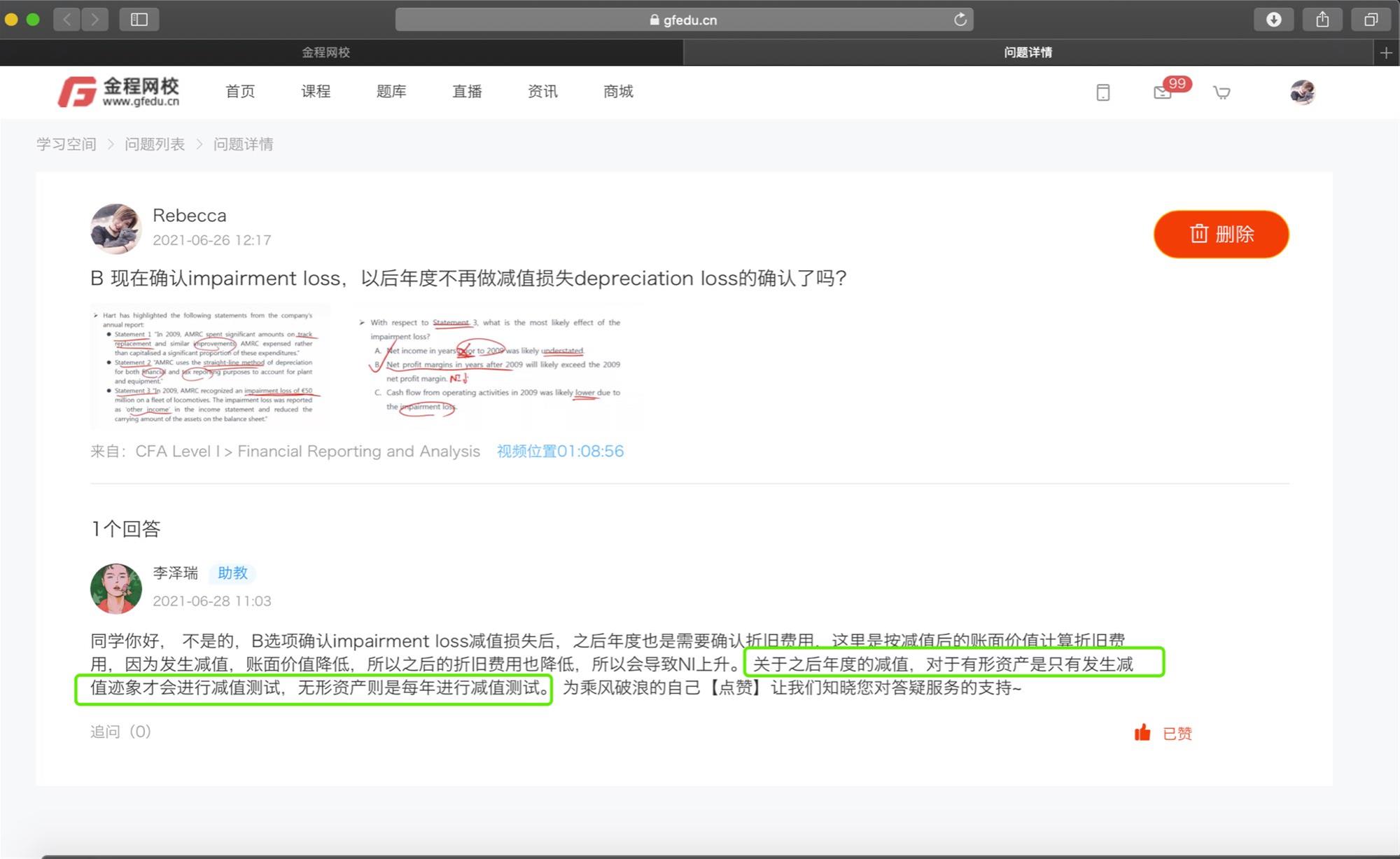The image size is (1400, 859).
Task: Switch to the 金程网校 browser tab
Action: [x=326, y=53]
